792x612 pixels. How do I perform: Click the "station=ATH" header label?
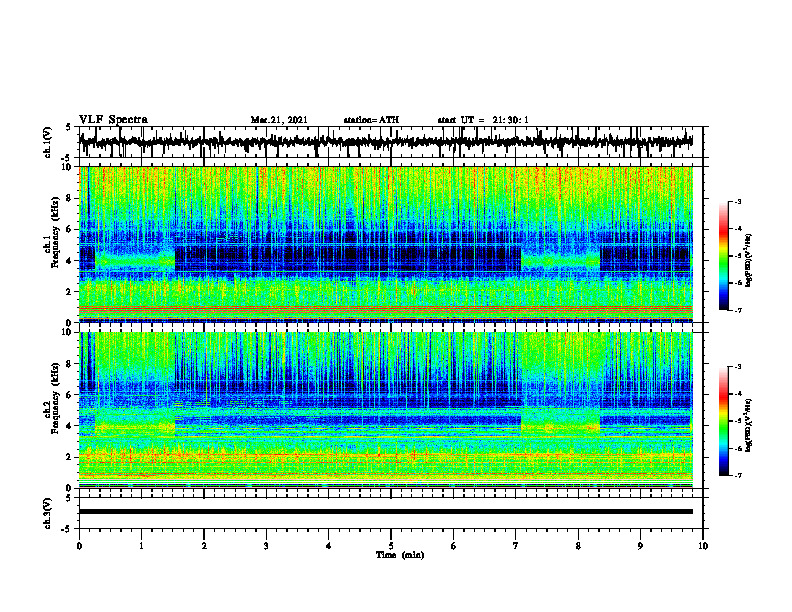pyautogui.click(x=371, y=120)
